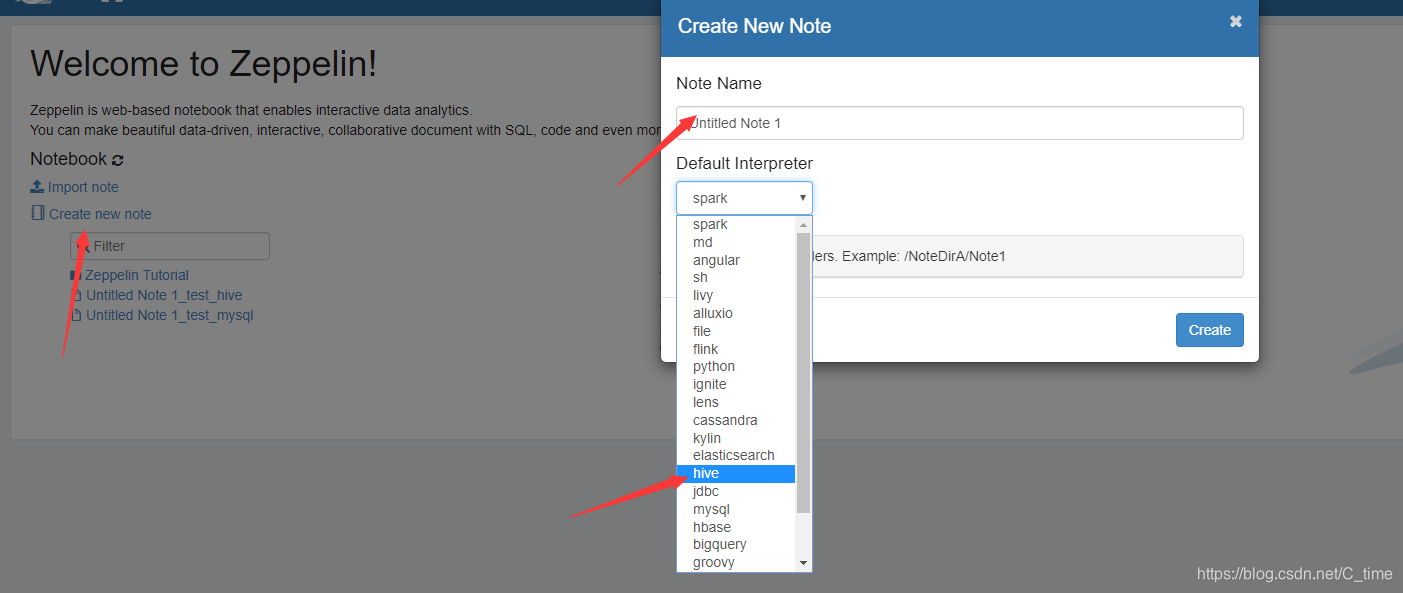Select lens interpreter option
Image resolution: width=1403 pixels, height=593 pixels.
pos(736,402)
